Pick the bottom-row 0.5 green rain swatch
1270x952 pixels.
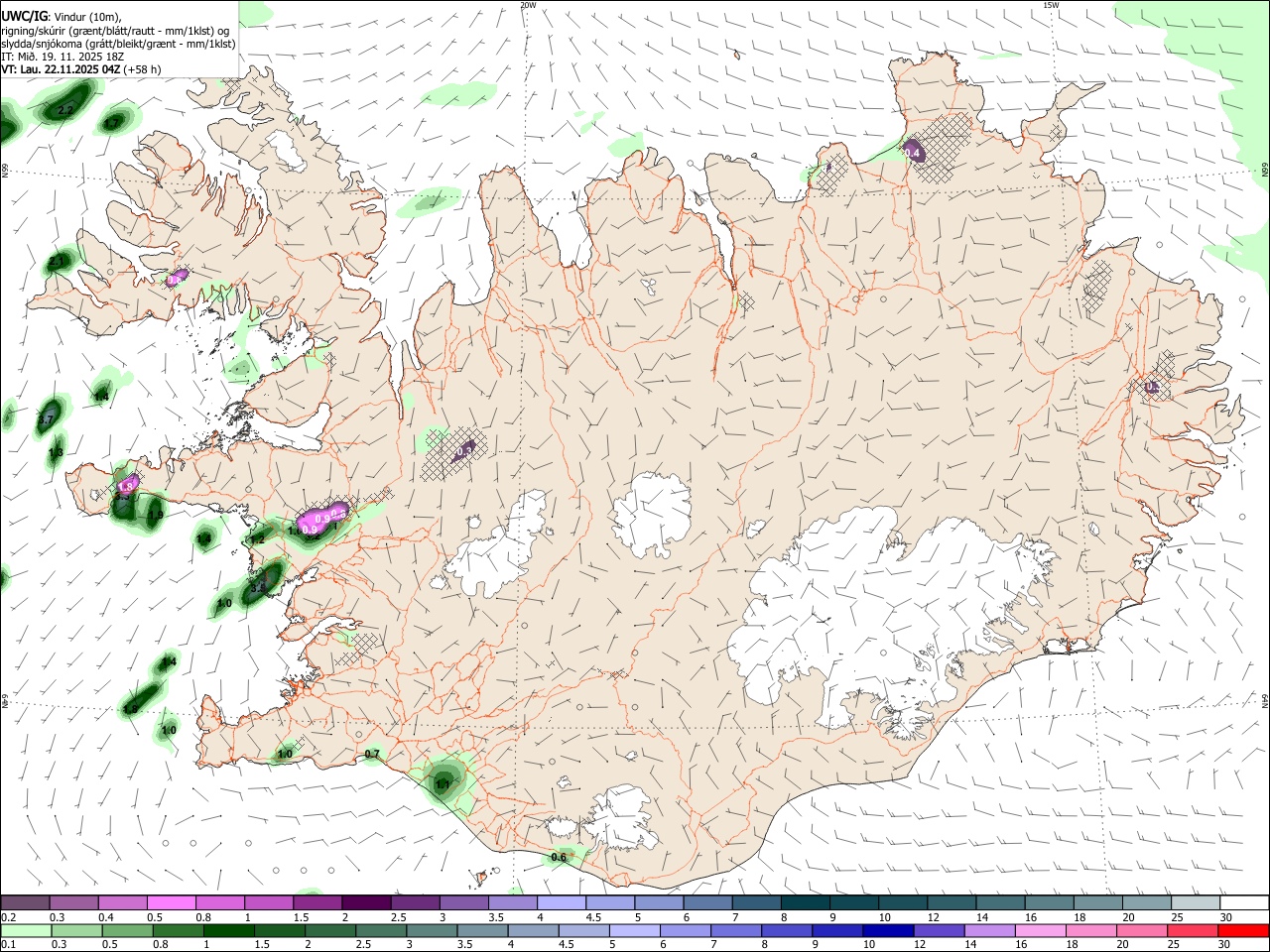pos(127,931)
